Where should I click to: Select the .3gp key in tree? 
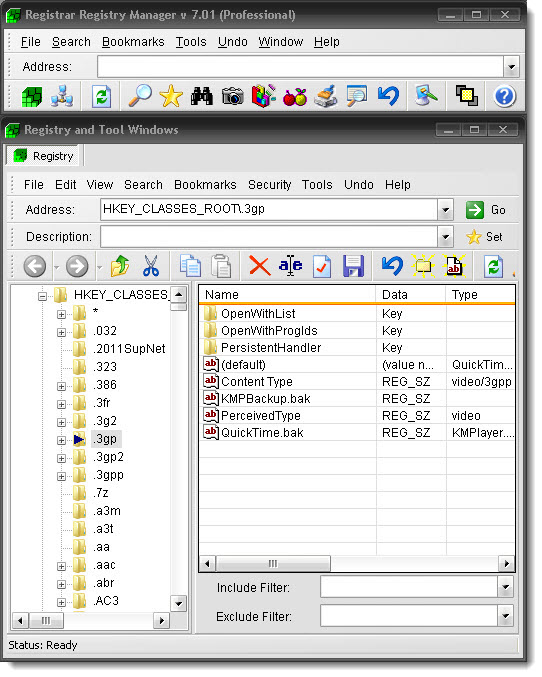click(x=106, y=440)
